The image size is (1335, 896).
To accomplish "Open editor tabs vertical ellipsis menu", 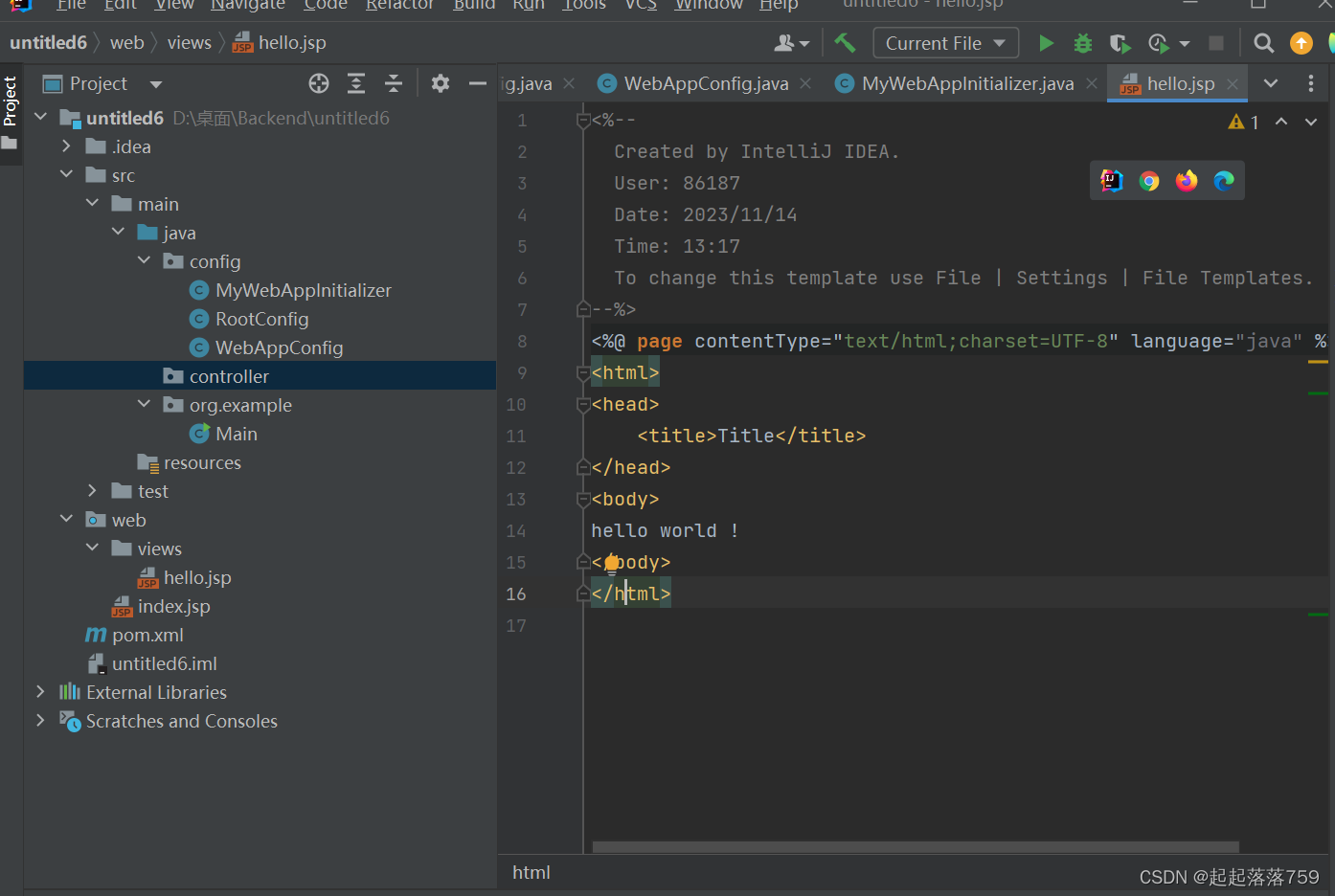I will [1311, 83].
